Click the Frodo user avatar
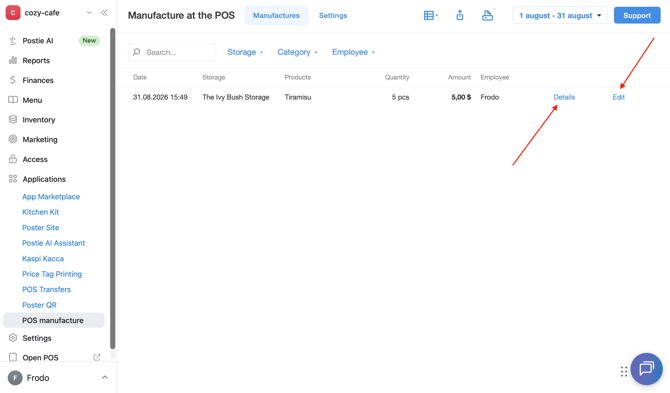This screenshot has height=393, width=670. (15, 378)
